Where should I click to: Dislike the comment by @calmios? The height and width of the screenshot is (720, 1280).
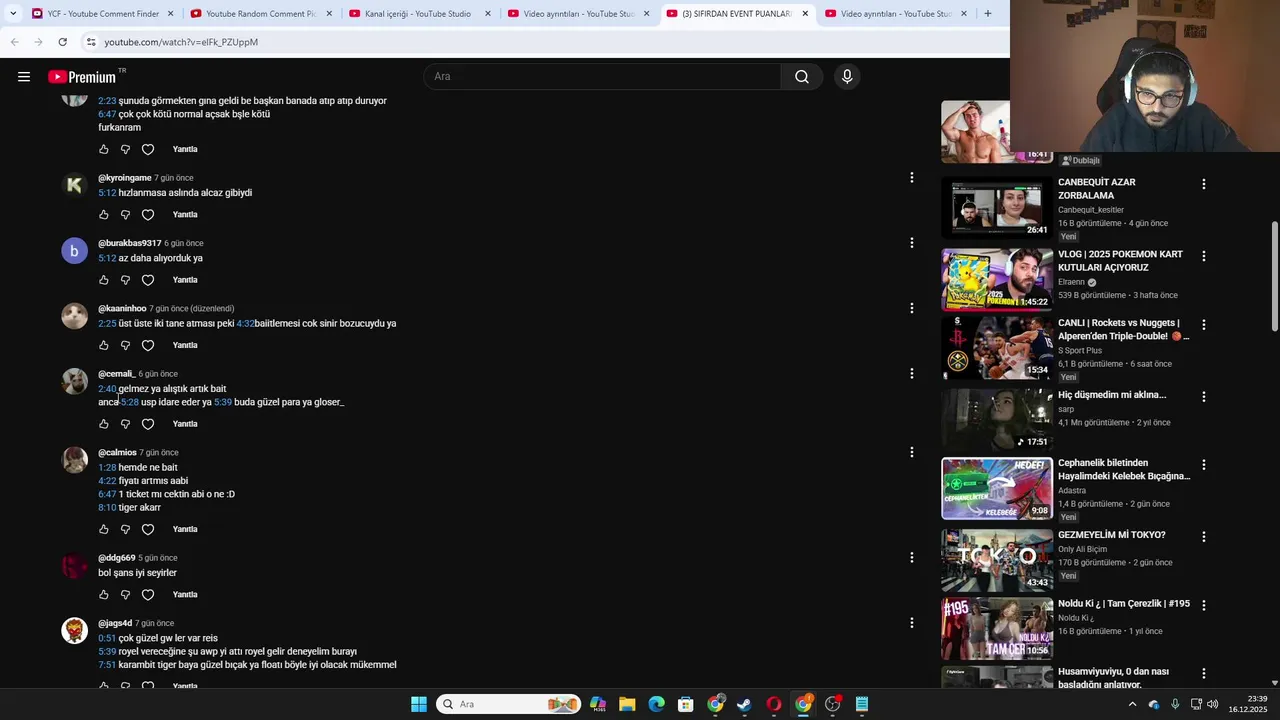point(125,530)
